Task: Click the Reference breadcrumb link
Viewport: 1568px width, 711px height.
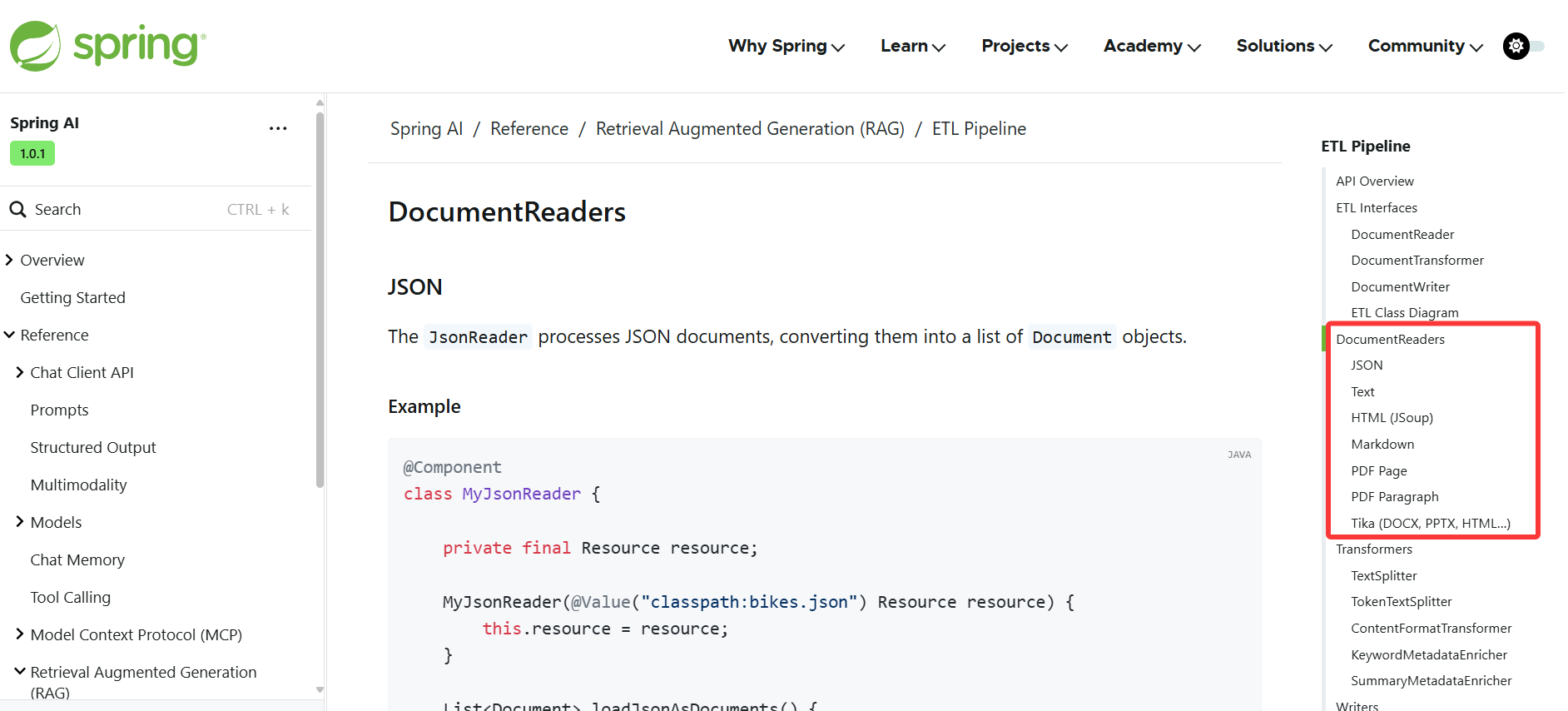Action: pyautogui.click(x=529, y=129)
